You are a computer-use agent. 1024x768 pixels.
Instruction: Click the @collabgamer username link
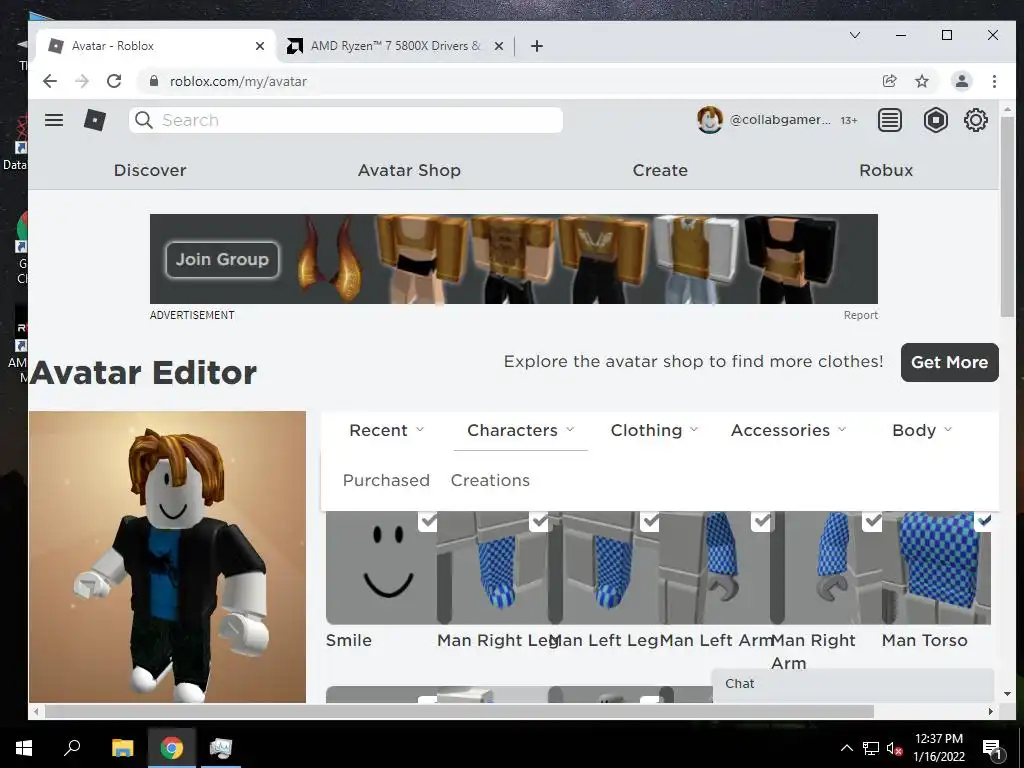780,120
